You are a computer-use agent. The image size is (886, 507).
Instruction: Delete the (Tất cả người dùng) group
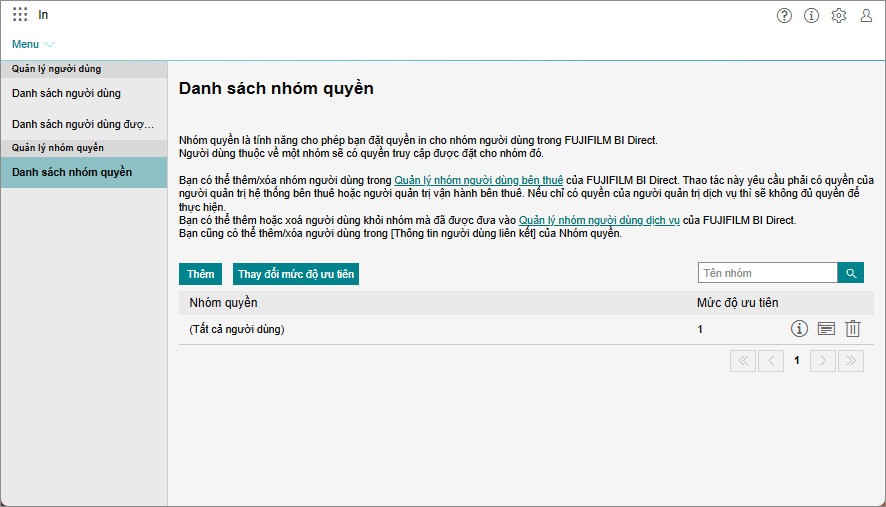coord(853,328)
